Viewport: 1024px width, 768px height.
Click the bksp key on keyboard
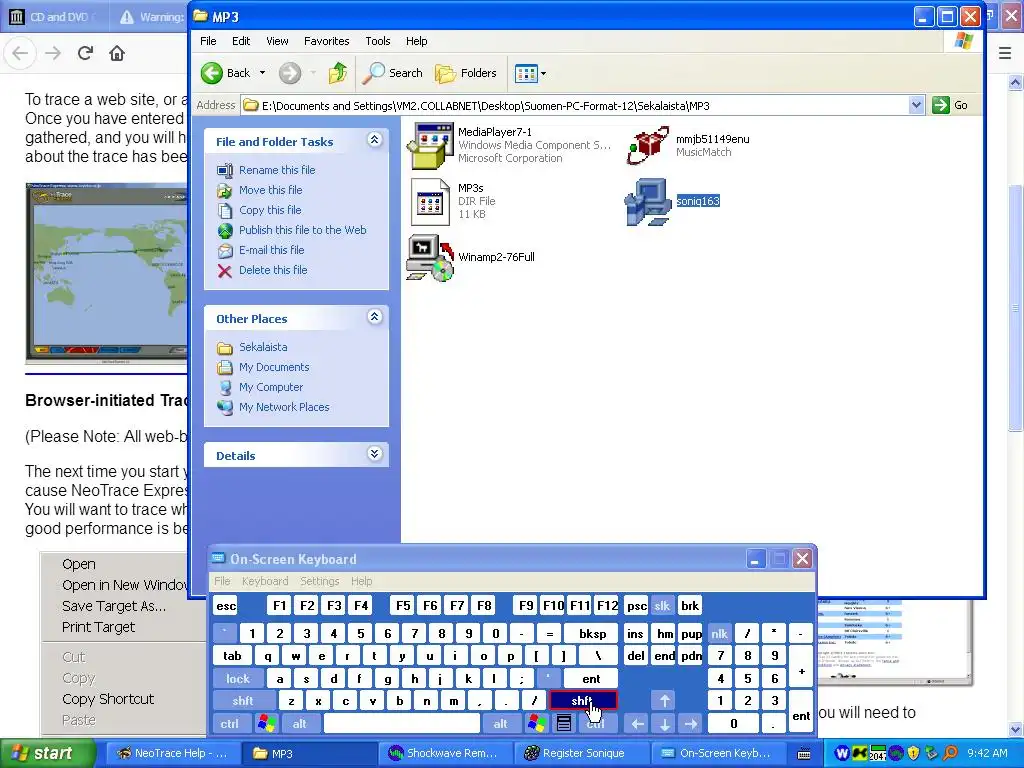592,634
